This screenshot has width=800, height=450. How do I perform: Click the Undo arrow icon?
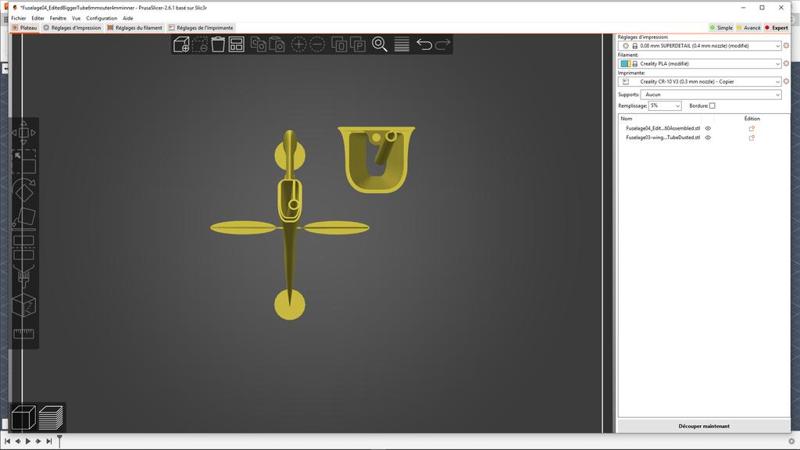click(x=424, y=44)
